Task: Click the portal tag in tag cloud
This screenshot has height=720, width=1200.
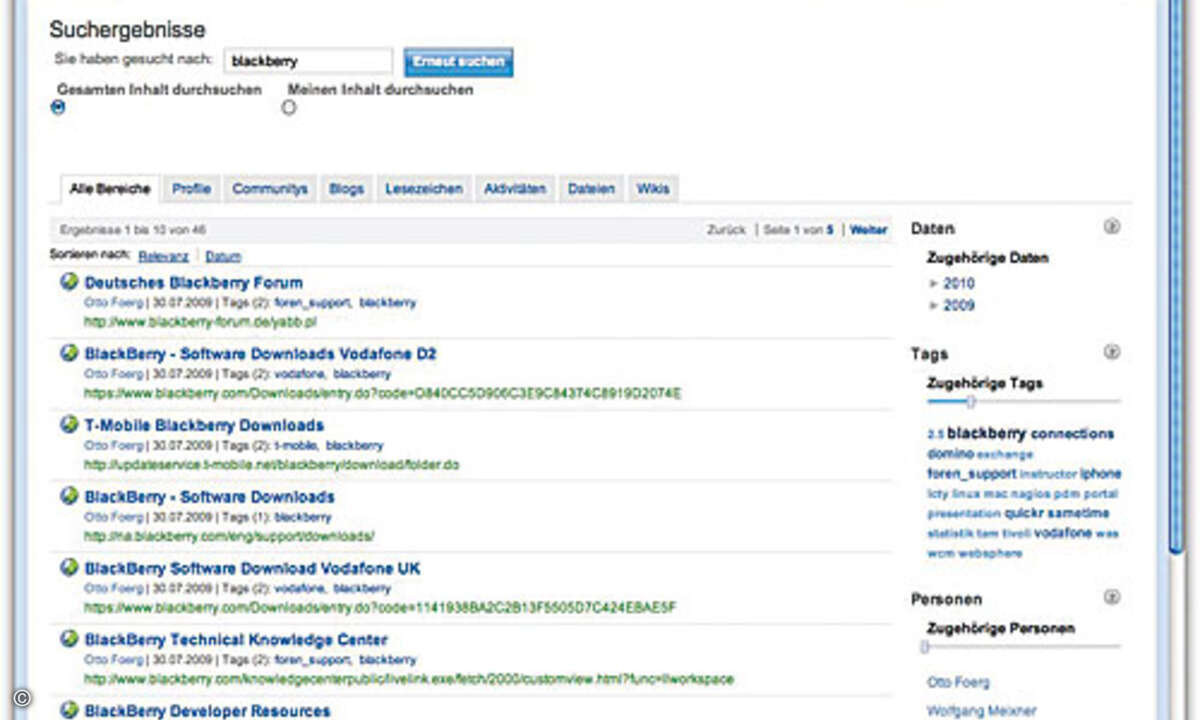Action: (1102, 494)
